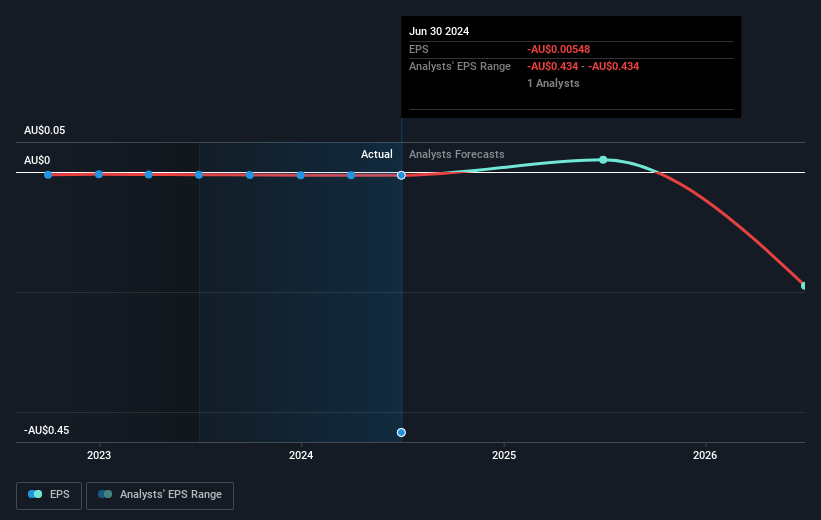Select the Jun 30 2024 EPS data point
Screen dimensions: 821x520
pos(401,175)
